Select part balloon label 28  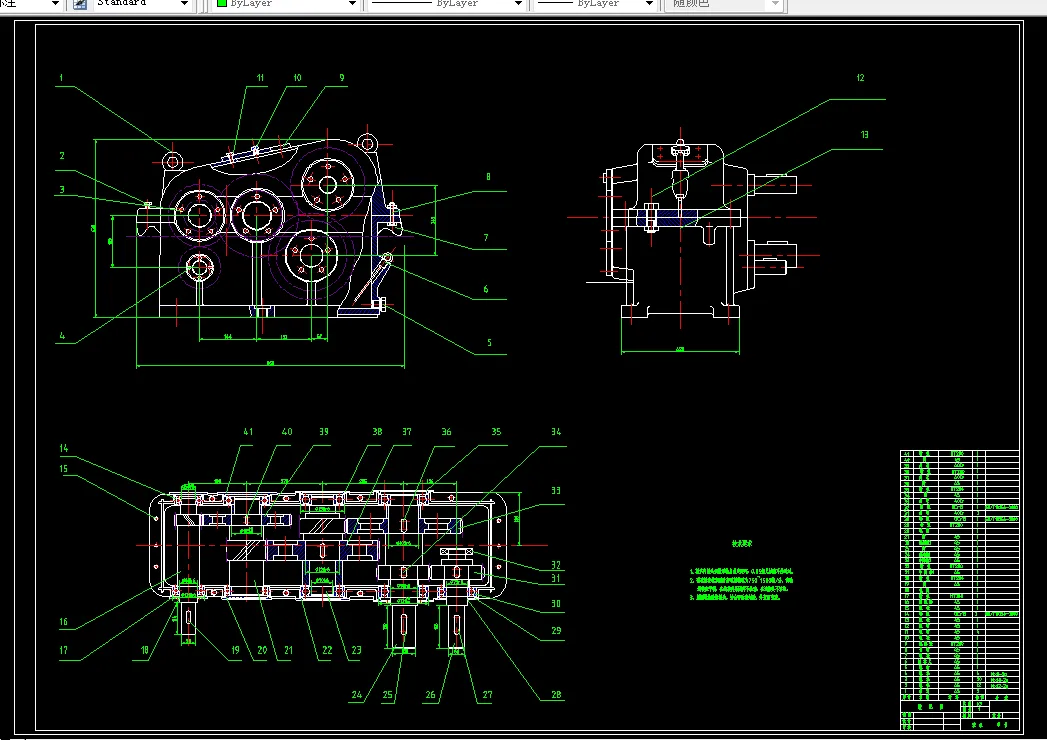click(556, 695)
